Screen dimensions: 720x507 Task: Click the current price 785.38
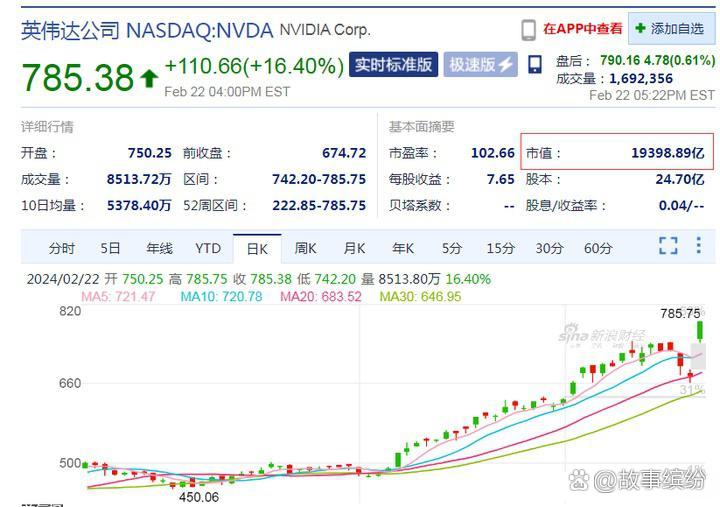point(78,77)
